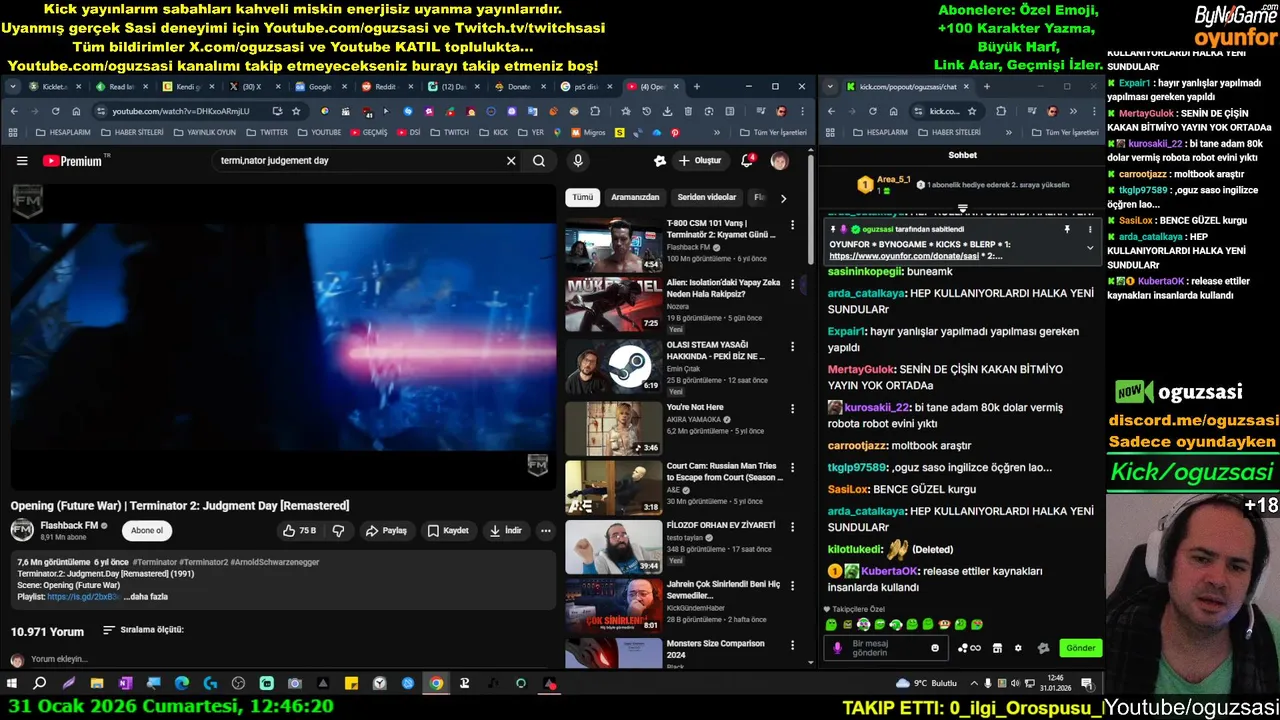Reload the Kick chat window
Image resolution: width=1280 pixels, height=720 pixels.
pyautogui.click(x=872, y=111)
